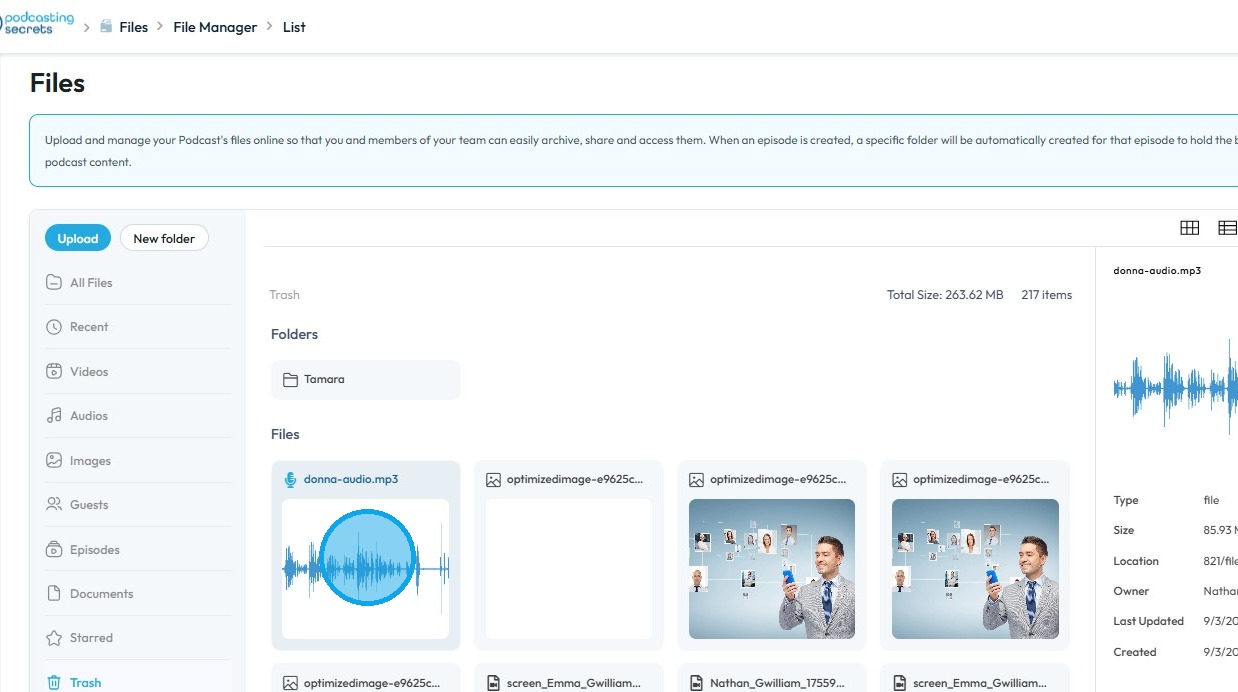Click the Owner label in details

(x=1131, y=591)
